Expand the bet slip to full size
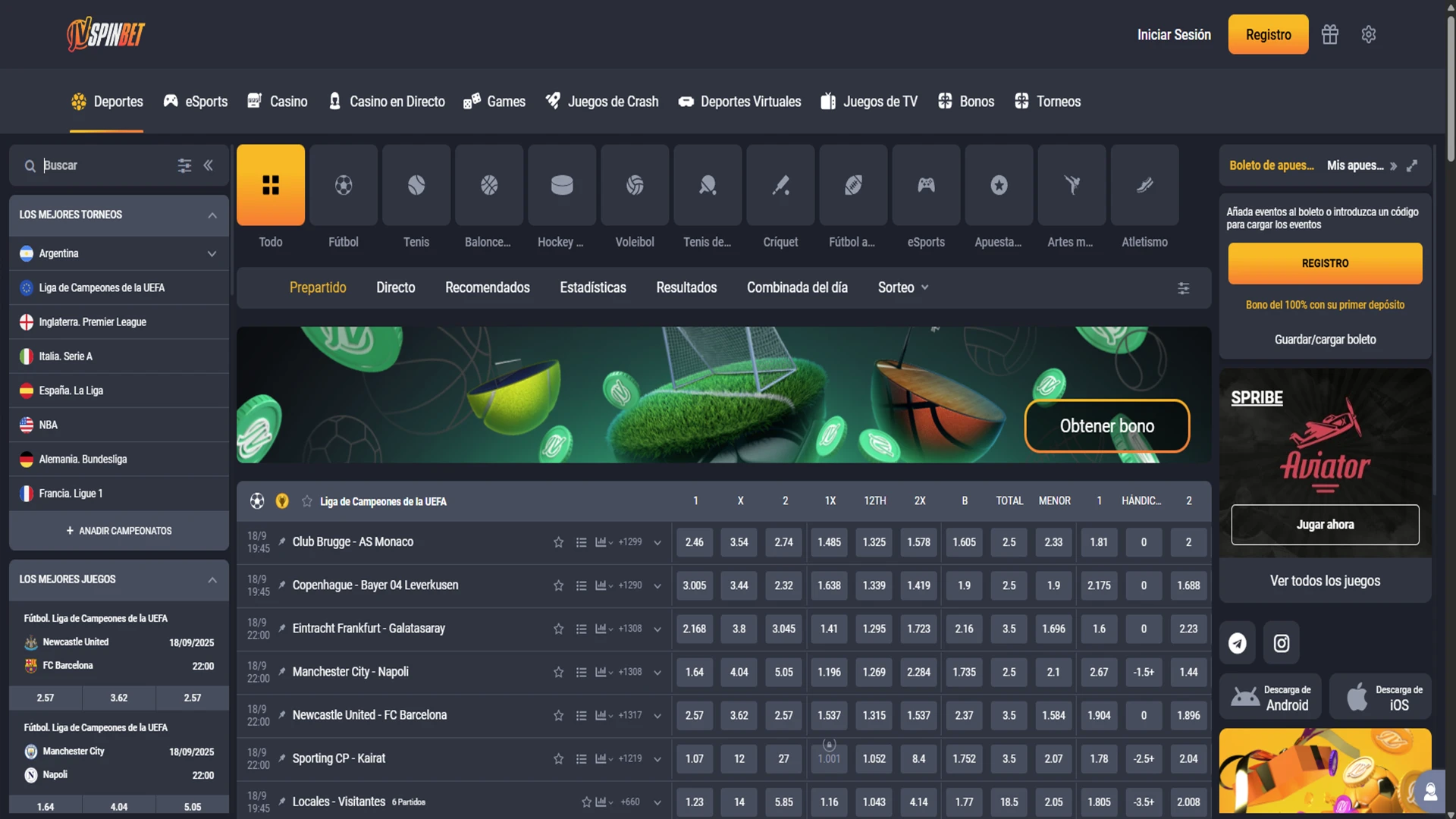 pos(1412,165)
